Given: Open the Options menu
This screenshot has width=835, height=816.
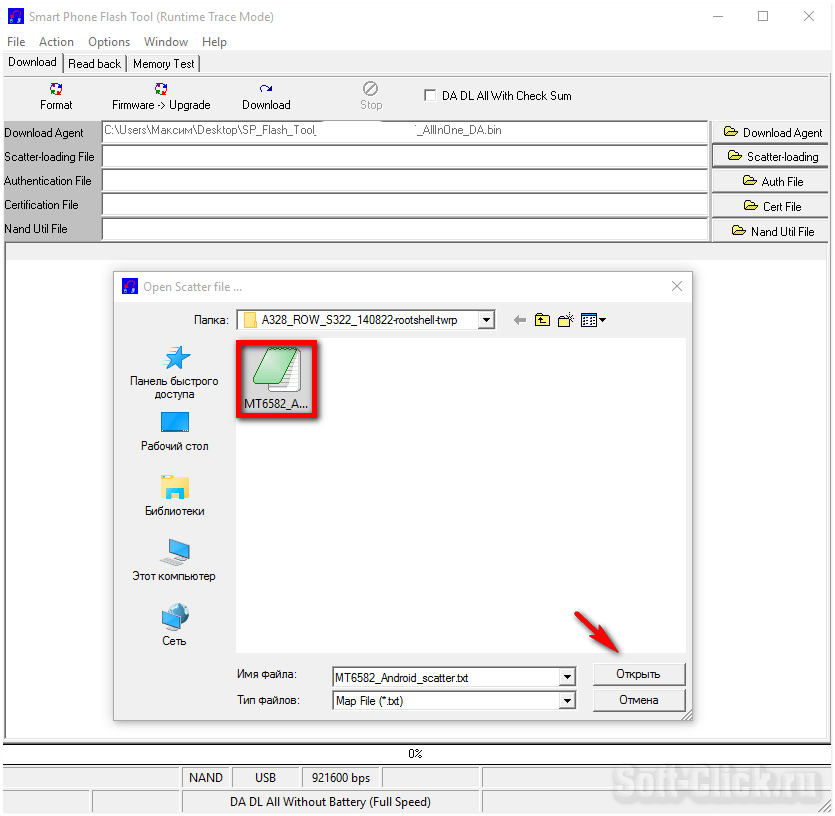Looking at the screenshot, I should point(109,42).
